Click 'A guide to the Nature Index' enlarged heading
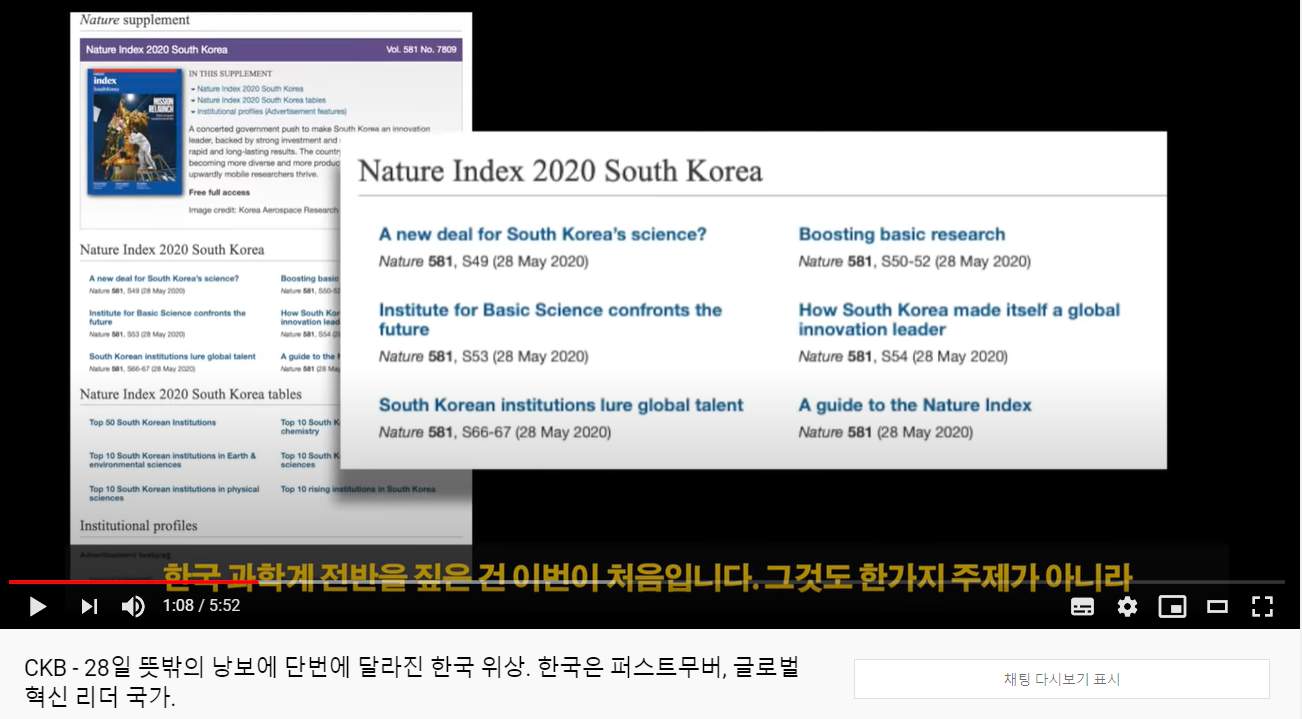The image size is (1302, 719). click(x=915, y=405)
